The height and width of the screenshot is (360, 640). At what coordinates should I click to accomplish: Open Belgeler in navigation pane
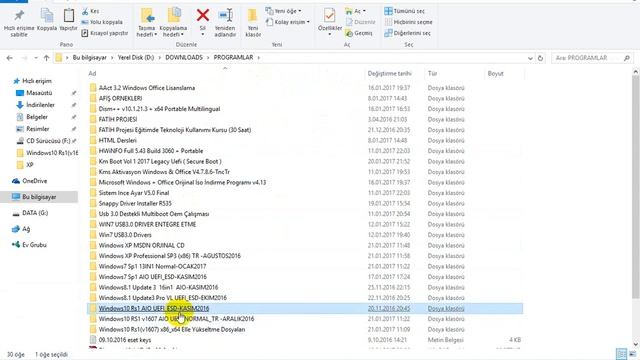tap(37, 117)
